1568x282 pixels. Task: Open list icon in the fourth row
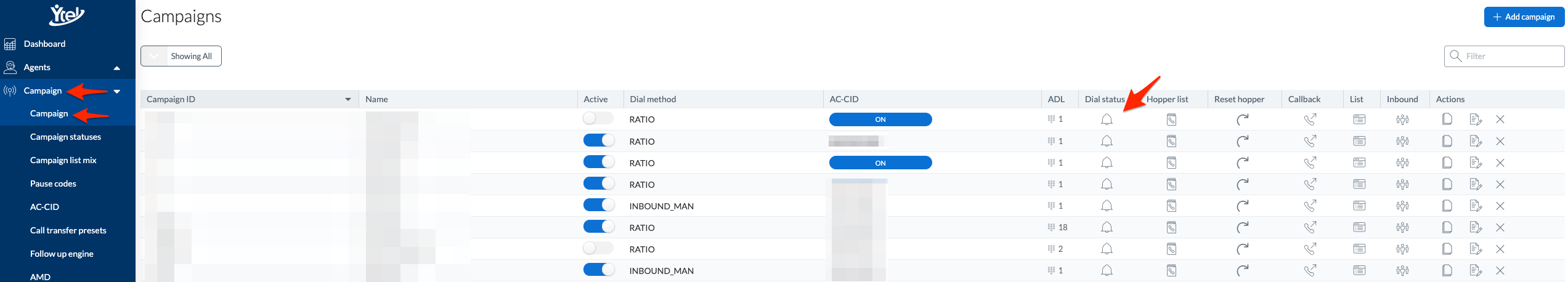[x=1359, y=184]
